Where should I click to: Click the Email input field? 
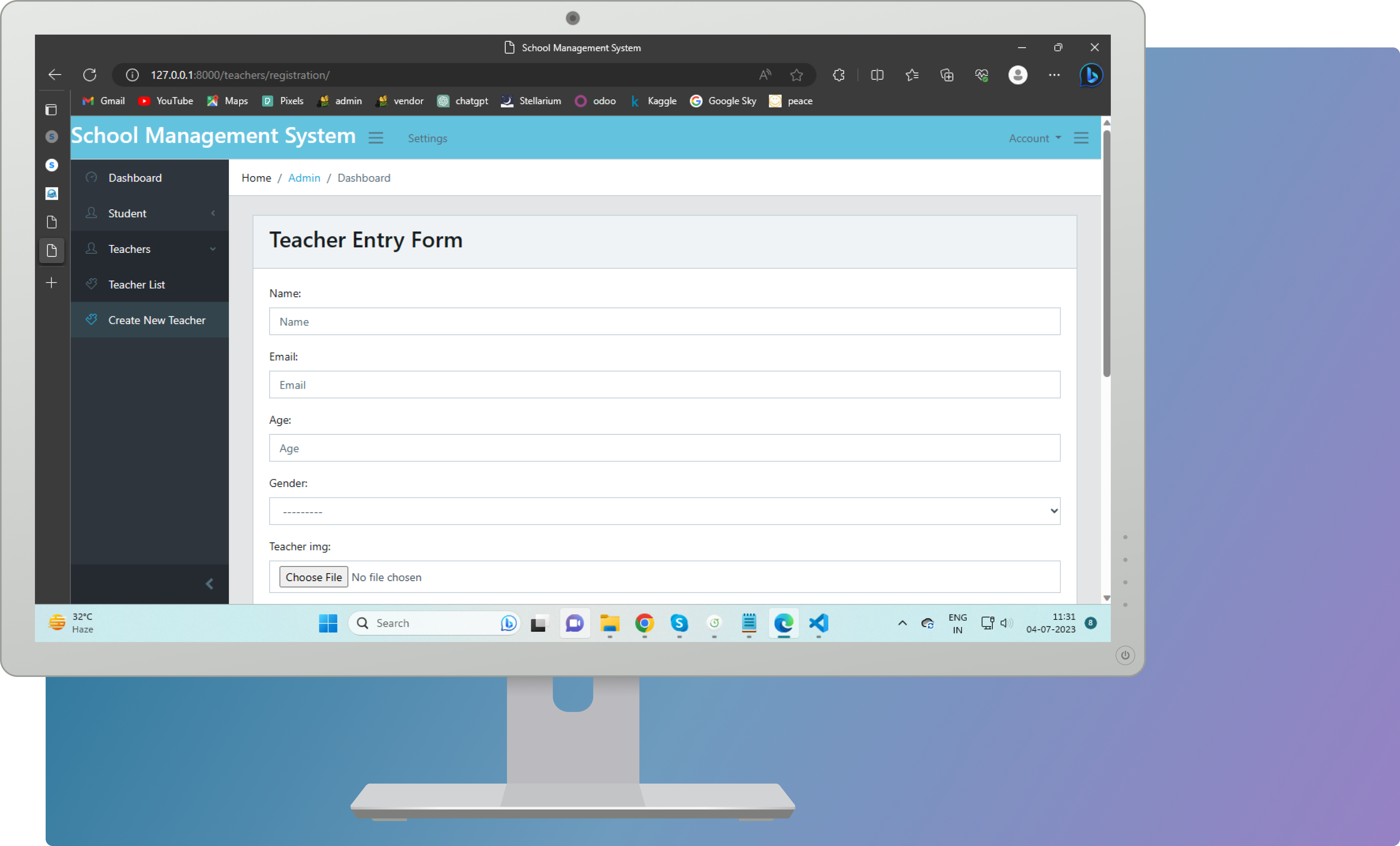tap(665, 384)
